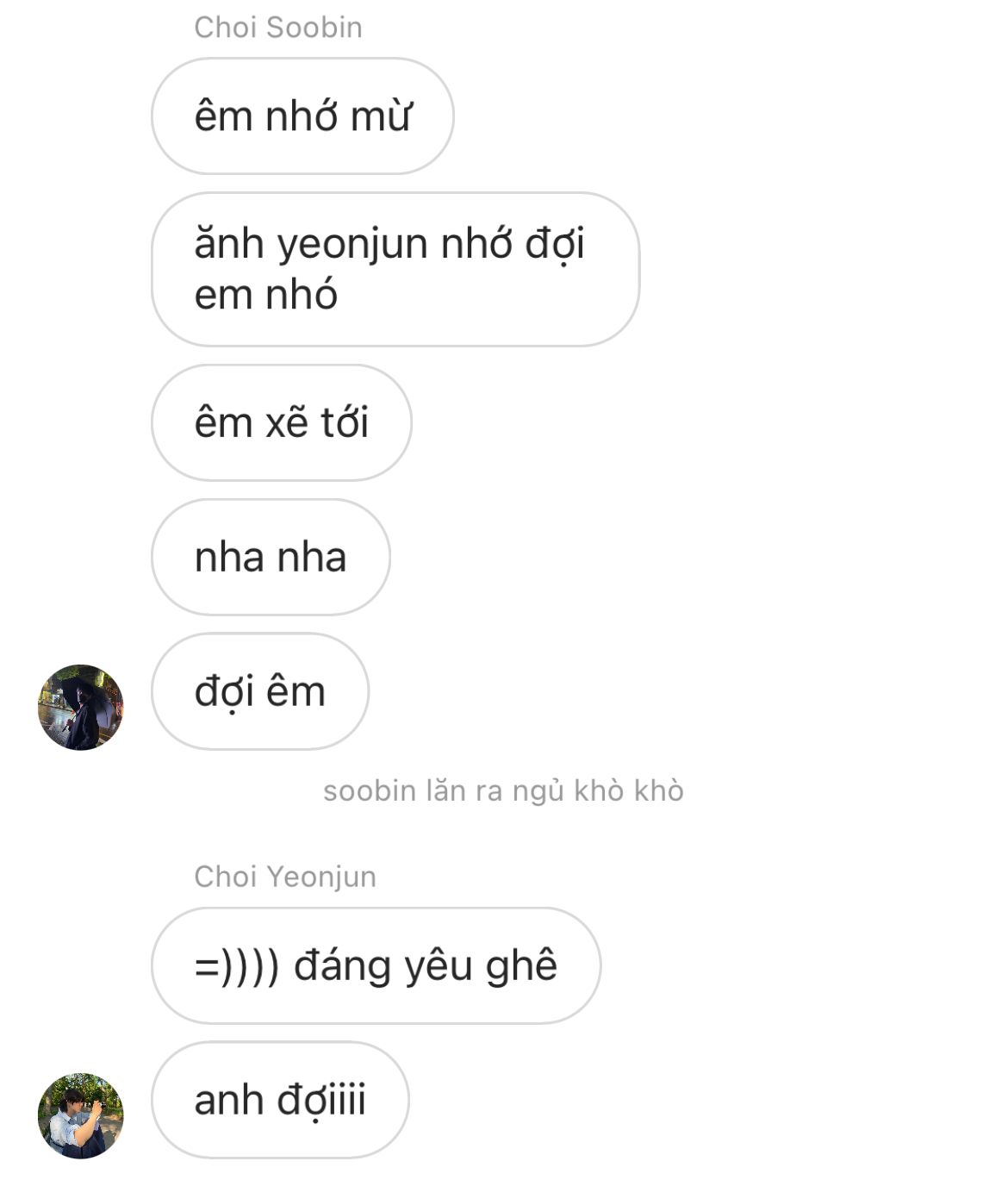Viewport: 1008px width, 1180px height.
Task: Click the '=))))' emoticon in Yeonjun's message
Action: point(237,967)
